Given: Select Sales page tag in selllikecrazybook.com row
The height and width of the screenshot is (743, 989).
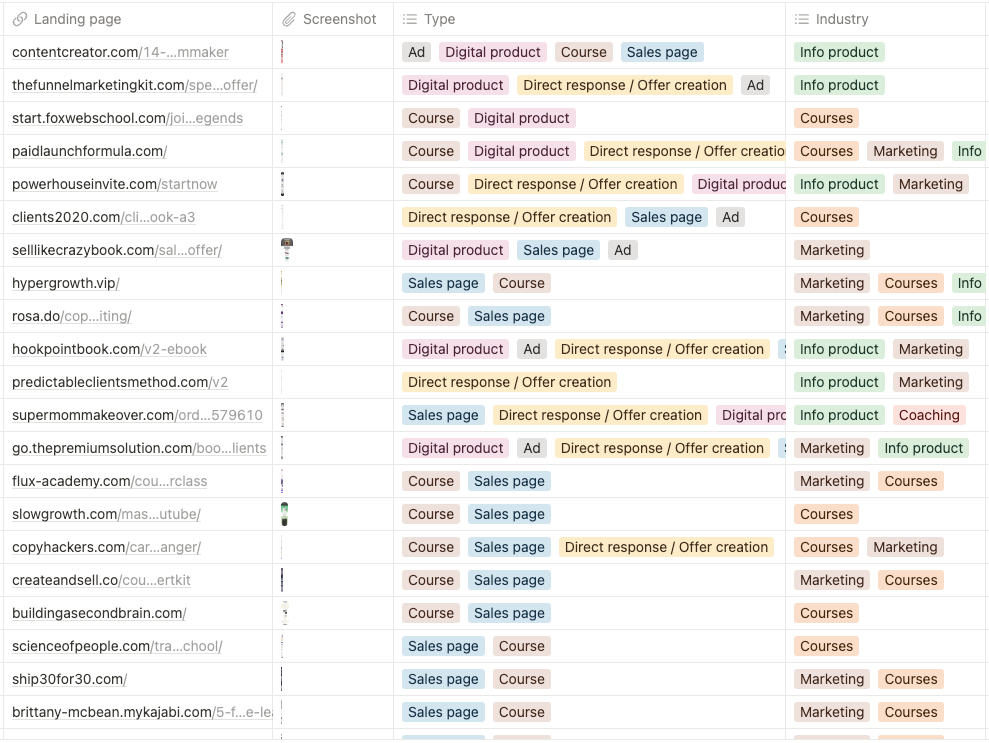Looking at the screenshot, I should click(558, 250).
